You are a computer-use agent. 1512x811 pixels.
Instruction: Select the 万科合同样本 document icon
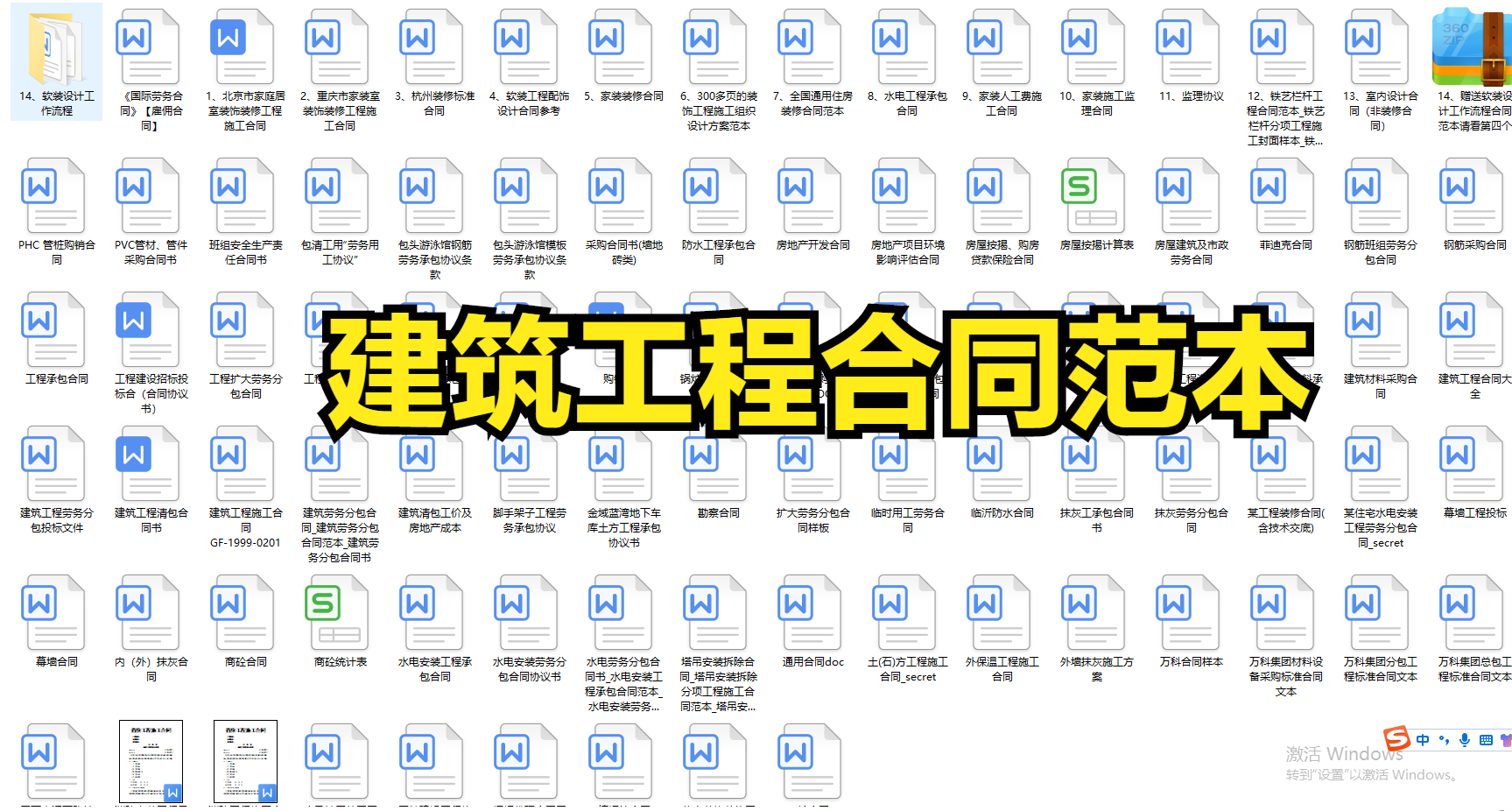1187,613
